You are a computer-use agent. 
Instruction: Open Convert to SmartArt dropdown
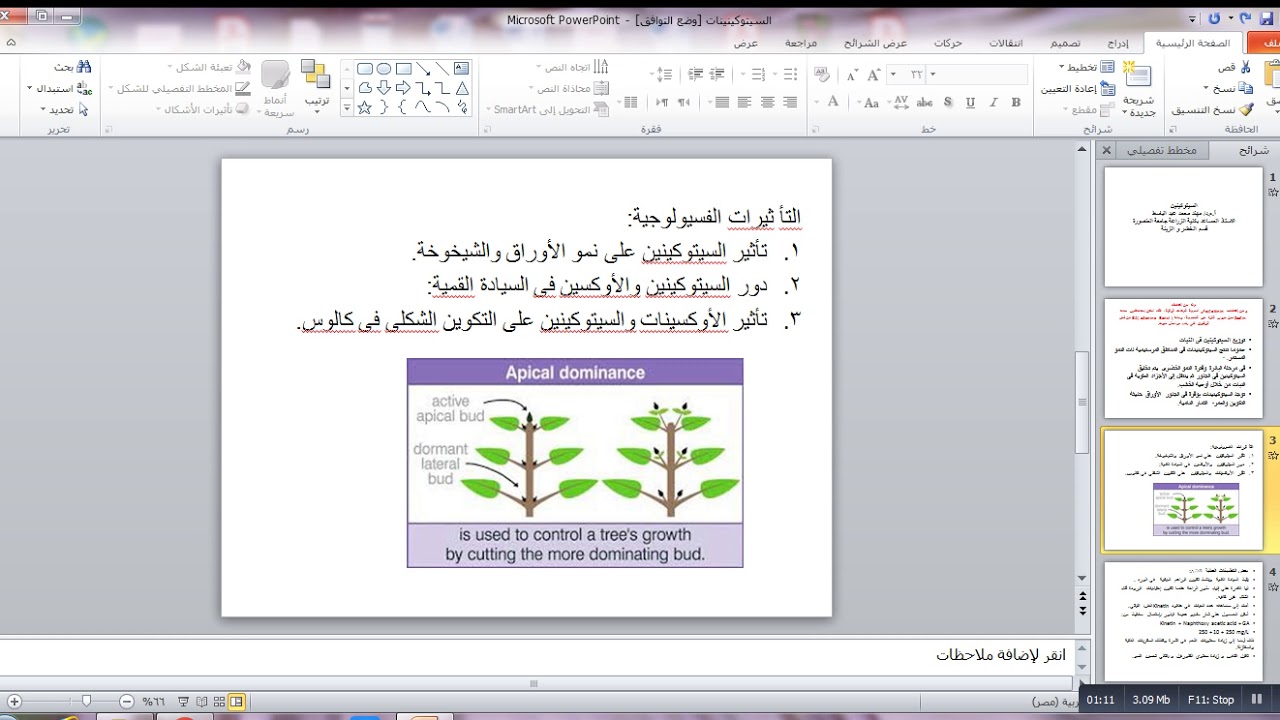[548, 110]
